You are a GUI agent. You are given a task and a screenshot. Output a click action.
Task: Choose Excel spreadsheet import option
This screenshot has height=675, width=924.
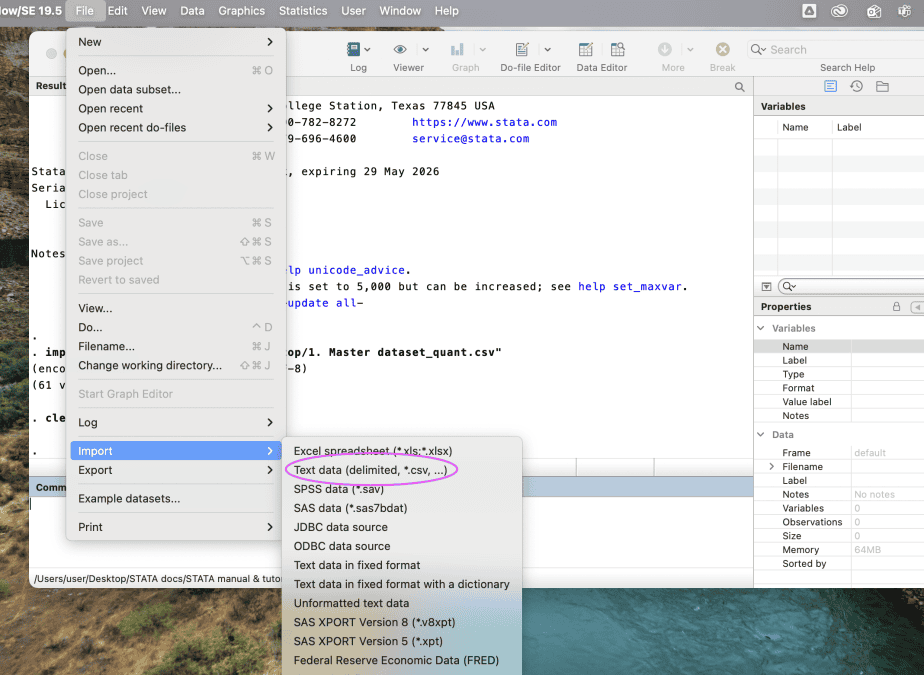click(372, 451)
